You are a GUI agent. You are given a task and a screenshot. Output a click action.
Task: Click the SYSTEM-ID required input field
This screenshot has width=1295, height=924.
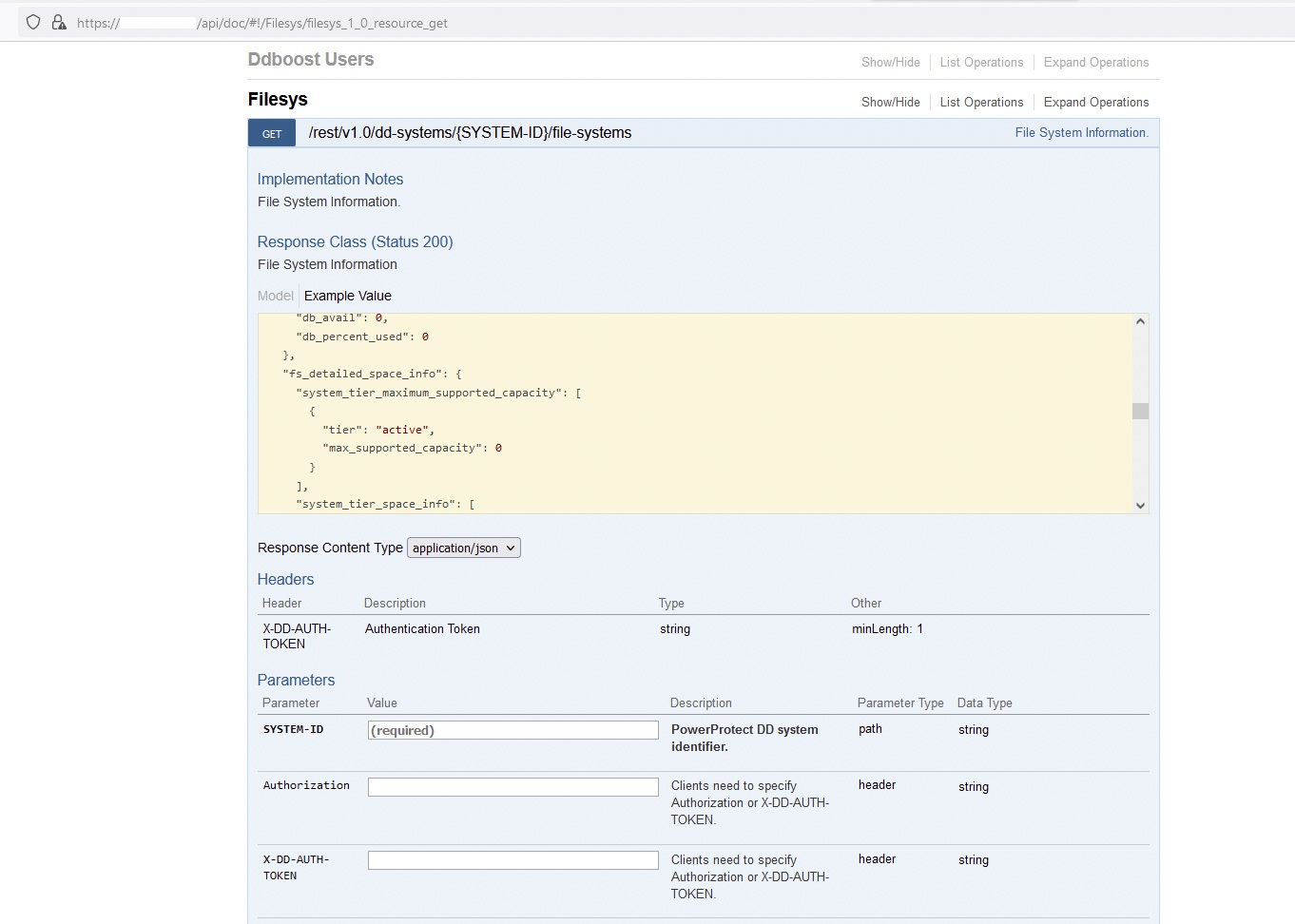click(513, 730)
